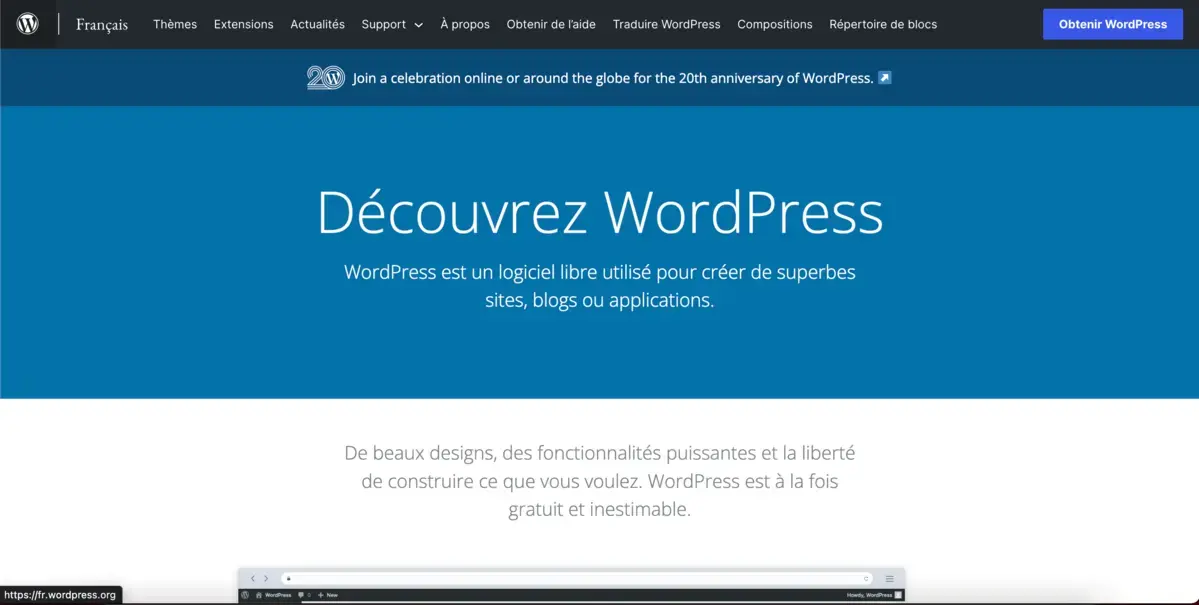The width and height of the screenshot is (1199, 605).
Task: Go to Compositions page
Action: [x=775, y=24]
